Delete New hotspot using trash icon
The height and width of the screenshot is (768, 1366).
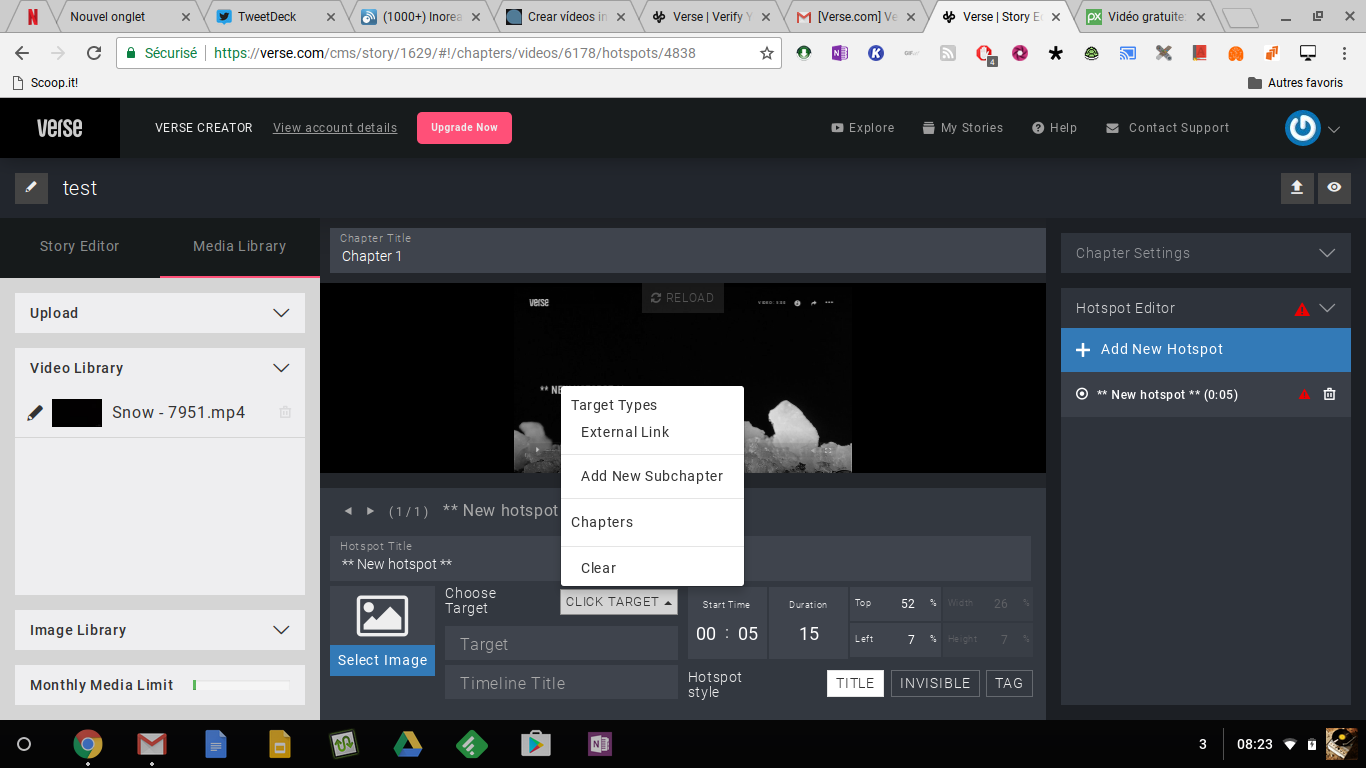coord(1329,394)
